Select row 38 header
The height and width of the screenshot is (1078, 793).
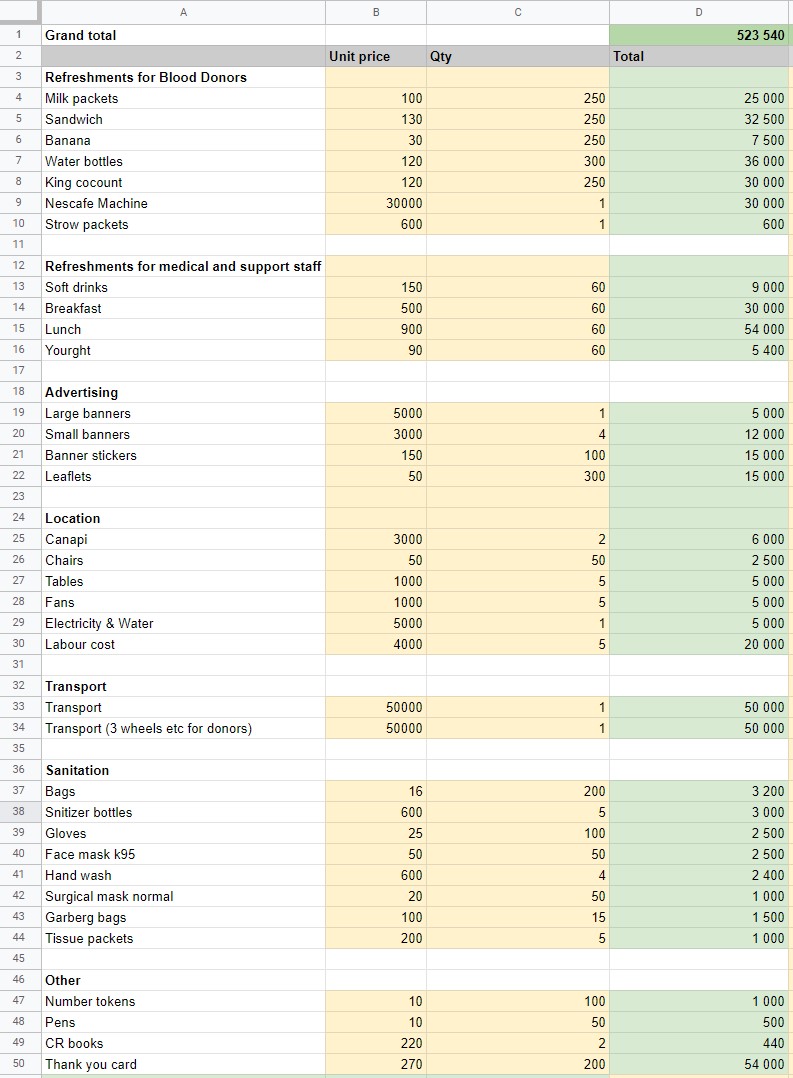pyautogui.click(x=19, y=811)
